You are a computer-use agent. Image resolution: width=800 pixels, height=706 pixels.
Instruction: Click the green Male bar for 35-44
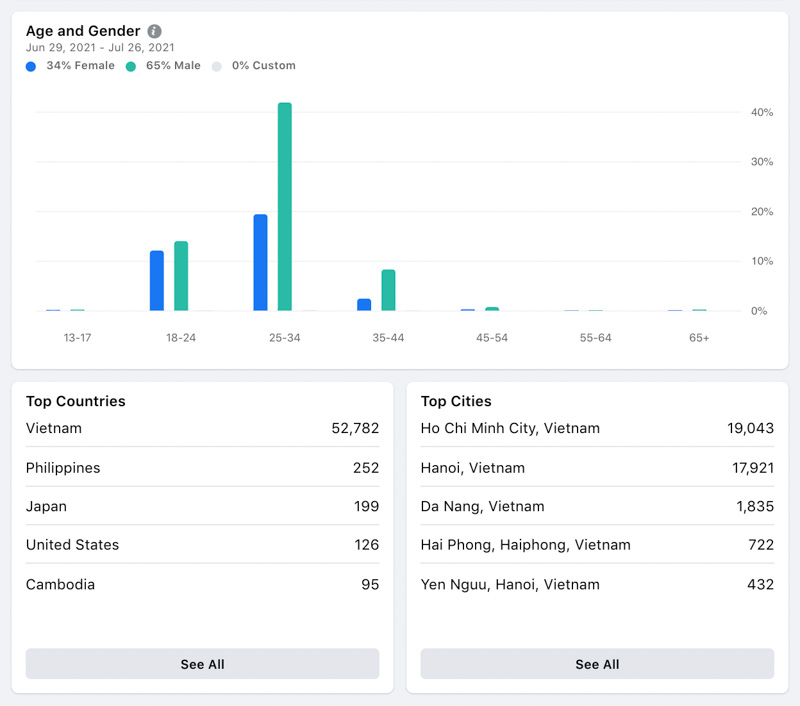click(x=388, y=290)
